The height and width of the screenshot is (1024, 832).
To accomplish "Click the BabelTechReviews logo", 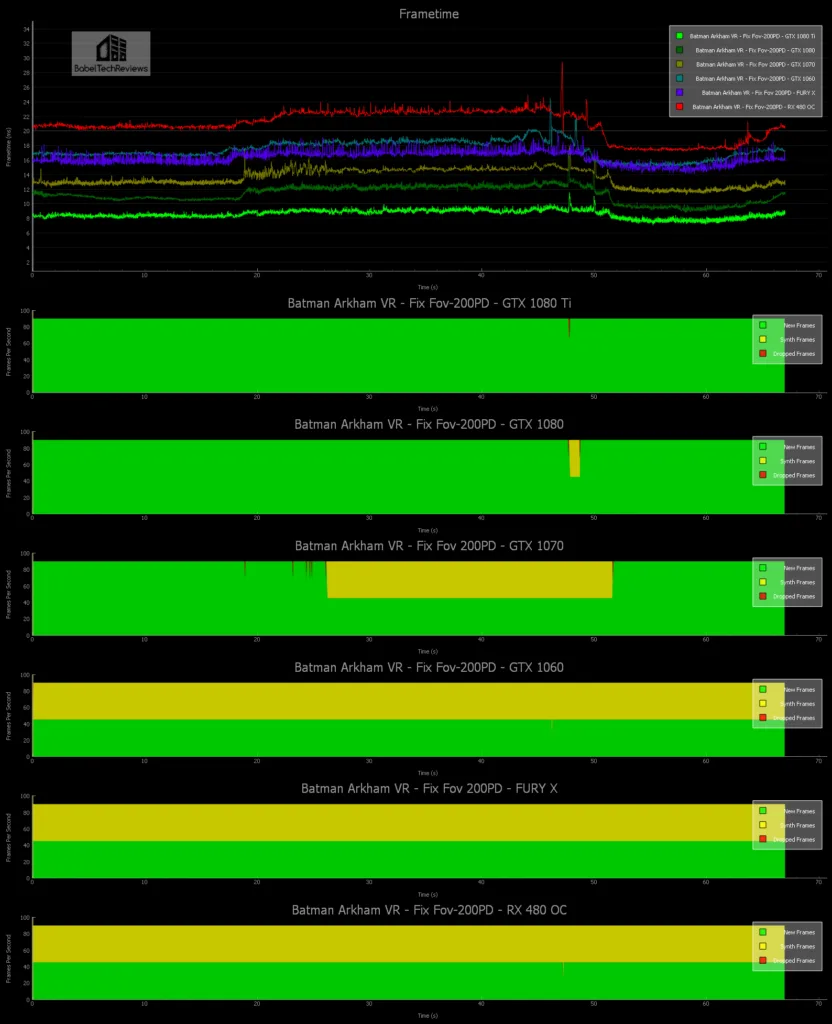I will (110, 53).
